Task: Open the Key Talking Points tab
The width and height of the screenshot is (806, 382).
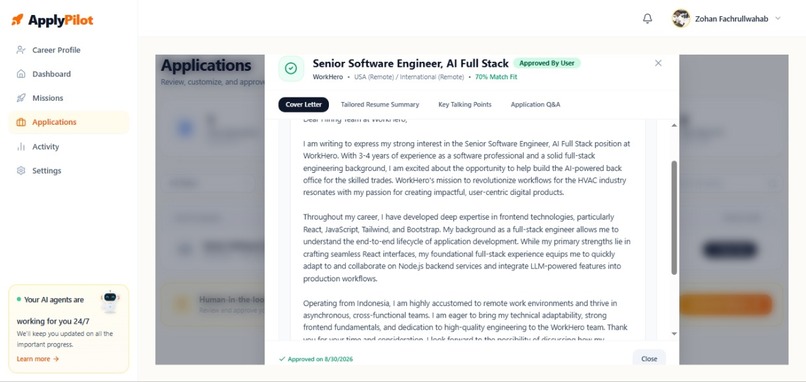Action: (465, 104)
